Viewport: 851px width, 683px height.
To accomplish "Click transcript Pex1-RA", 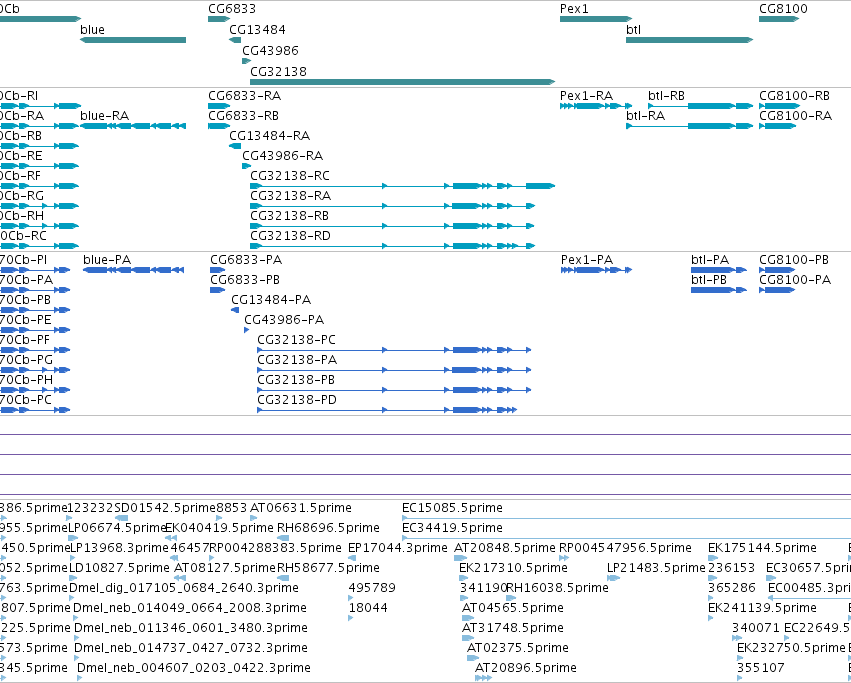I will point(596,106).
